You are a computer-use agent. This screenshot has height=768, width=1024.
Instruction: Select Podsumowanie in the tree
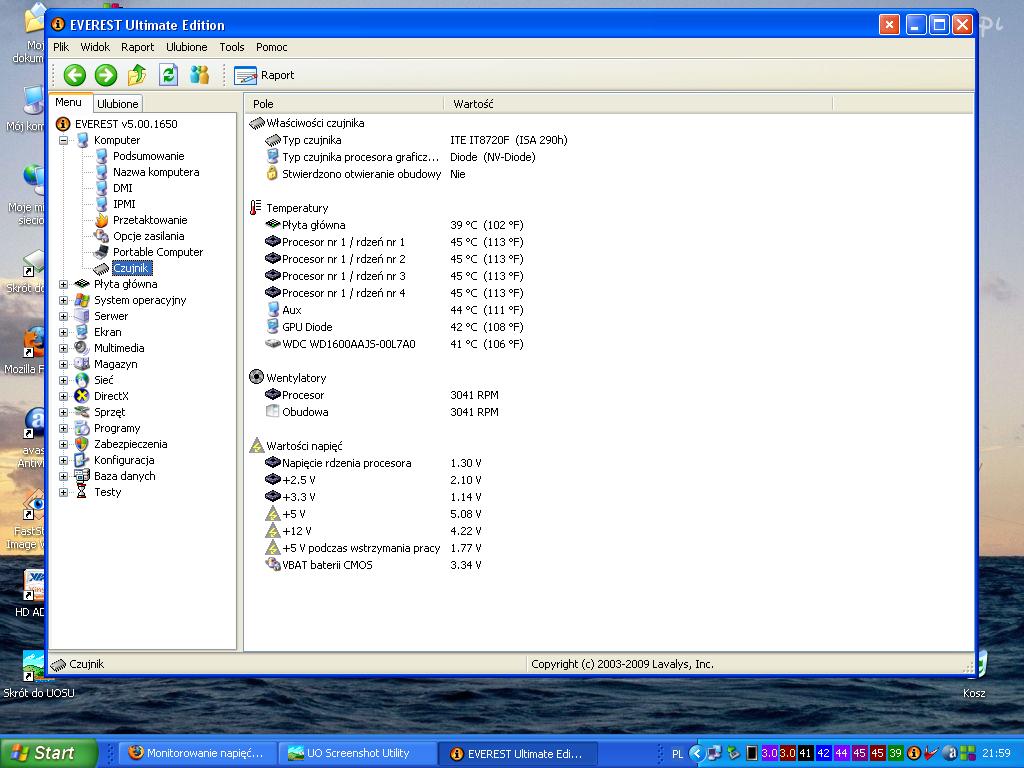coord(148,156)
